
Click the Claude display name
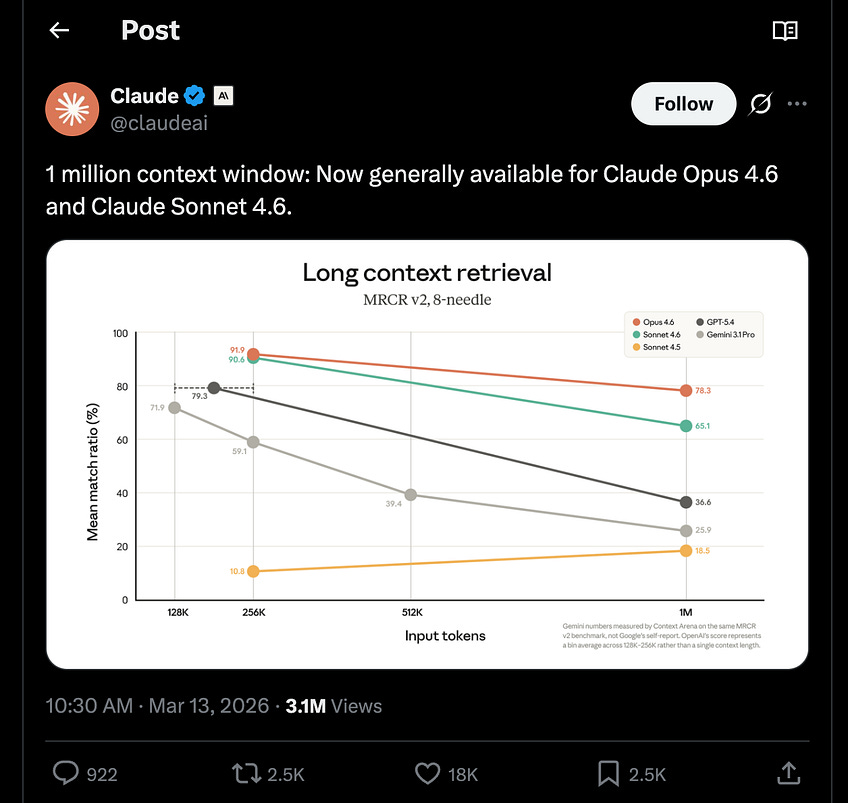[x=144, y=96]
